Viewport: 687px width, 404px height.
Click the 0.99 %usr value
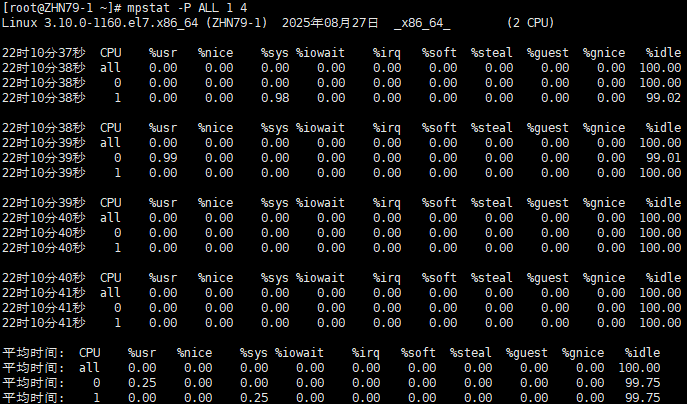pos(163,158)
